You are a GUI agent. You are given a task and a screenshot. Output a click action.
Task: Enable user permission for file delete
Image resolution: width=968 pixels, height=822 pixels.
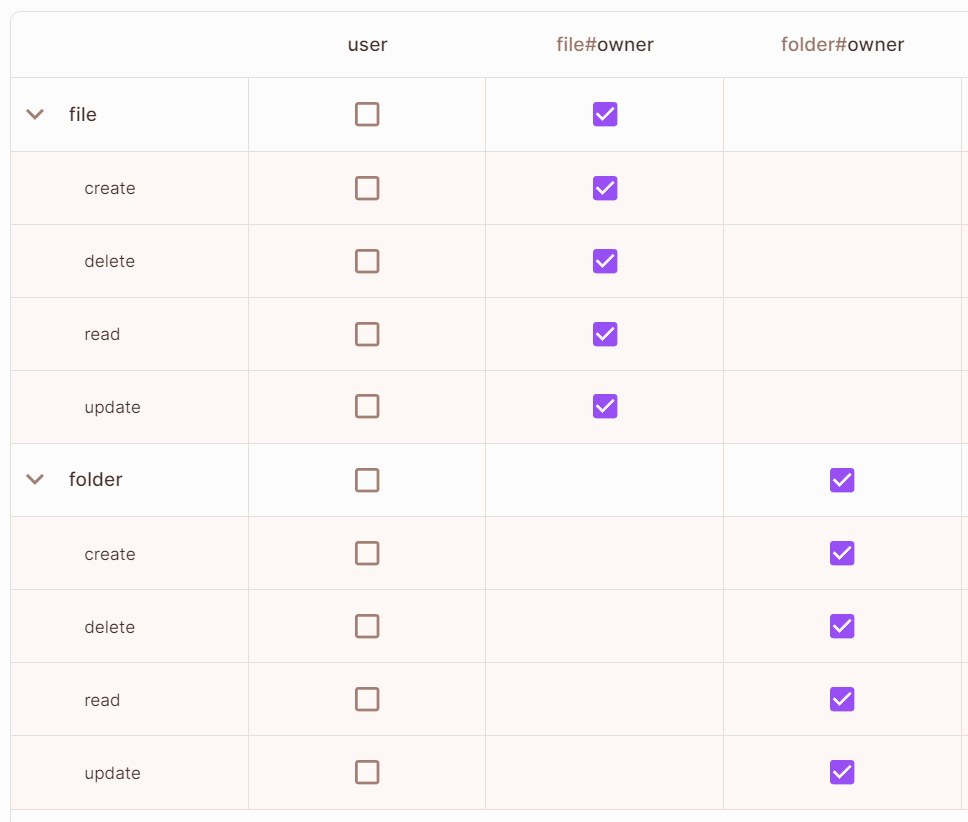367,261
